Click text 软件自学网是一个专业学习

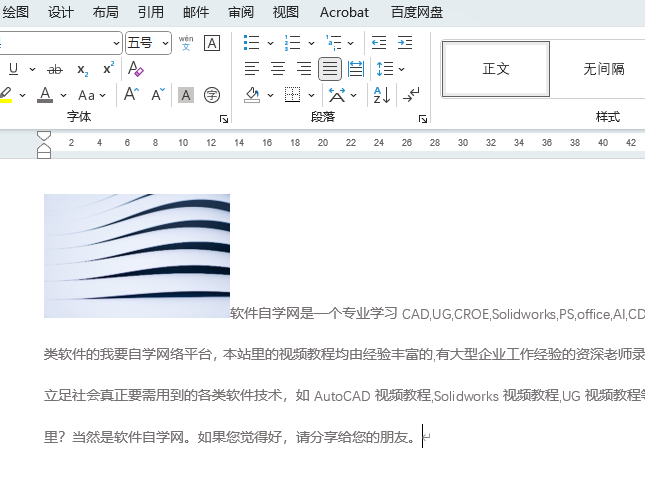tap(313, 313)
